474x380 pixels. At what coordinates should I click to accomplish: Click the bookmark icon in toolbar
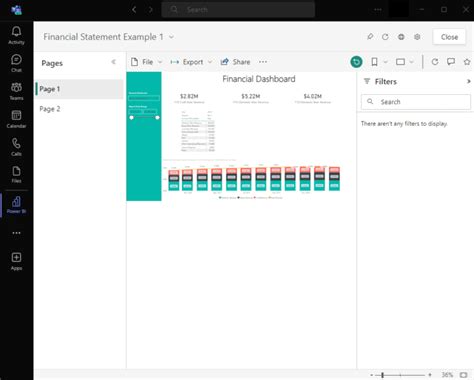point(374,62)
